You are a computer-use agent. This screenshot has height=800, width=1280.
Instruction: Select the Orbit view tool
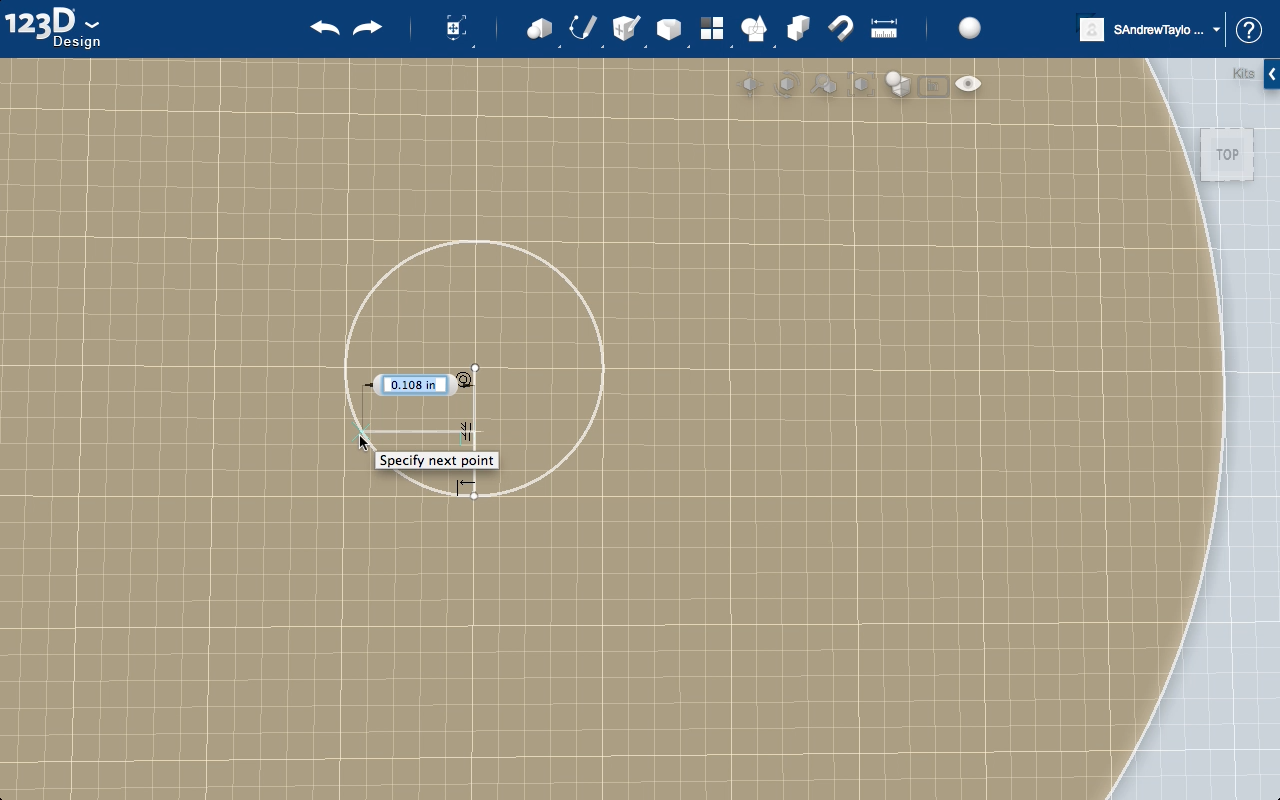pos(787,85)
